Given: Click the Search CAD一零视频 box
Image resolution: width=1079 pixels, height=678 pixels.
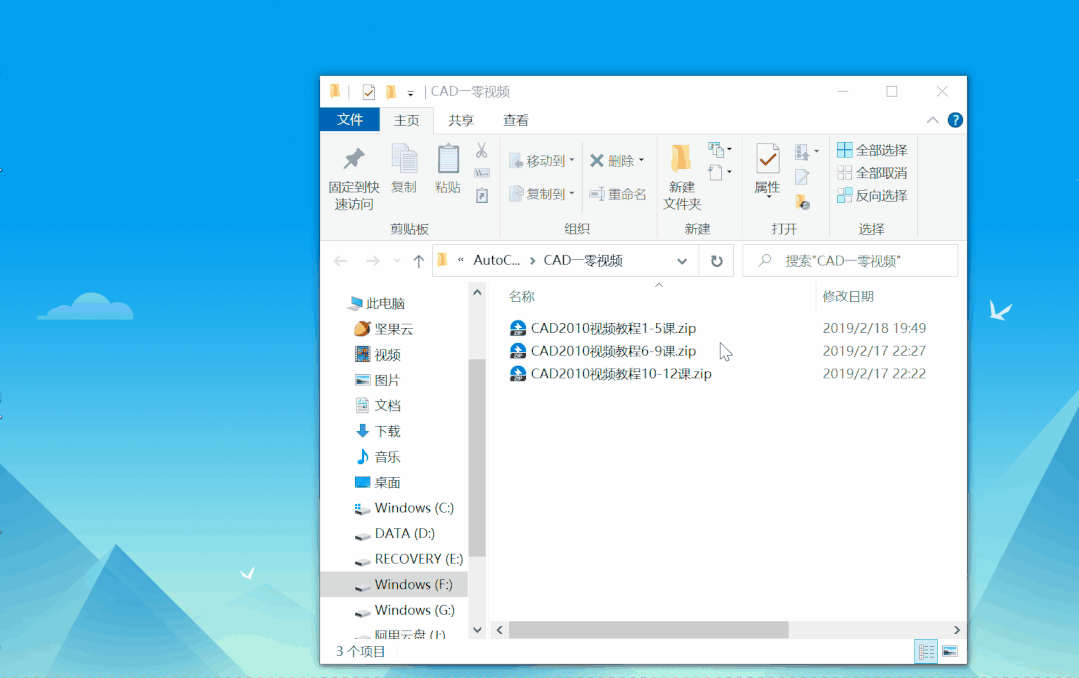Looking at the screenshot, I should pyautogui.click(x=850, y=261).
